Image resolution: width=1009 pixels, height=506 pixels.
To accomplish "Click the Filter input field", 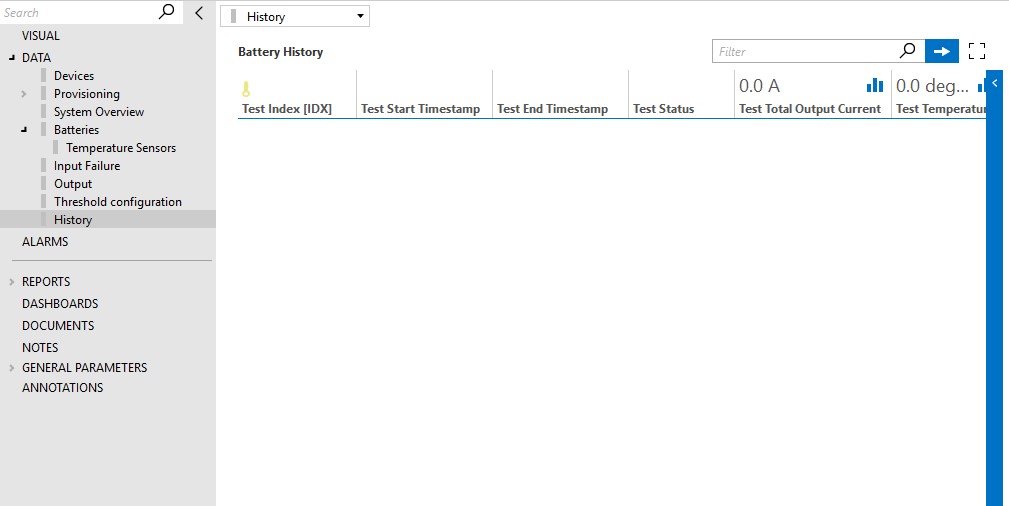I will coord(804,52).
